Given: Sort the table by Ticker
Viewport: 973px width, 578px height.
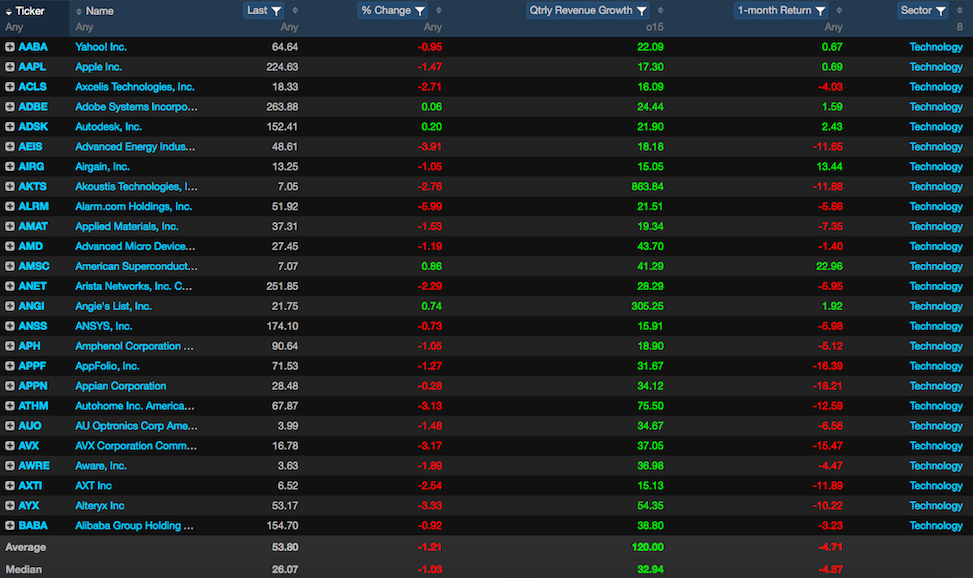Looking at the screenshot, I should tap(9, 11).
